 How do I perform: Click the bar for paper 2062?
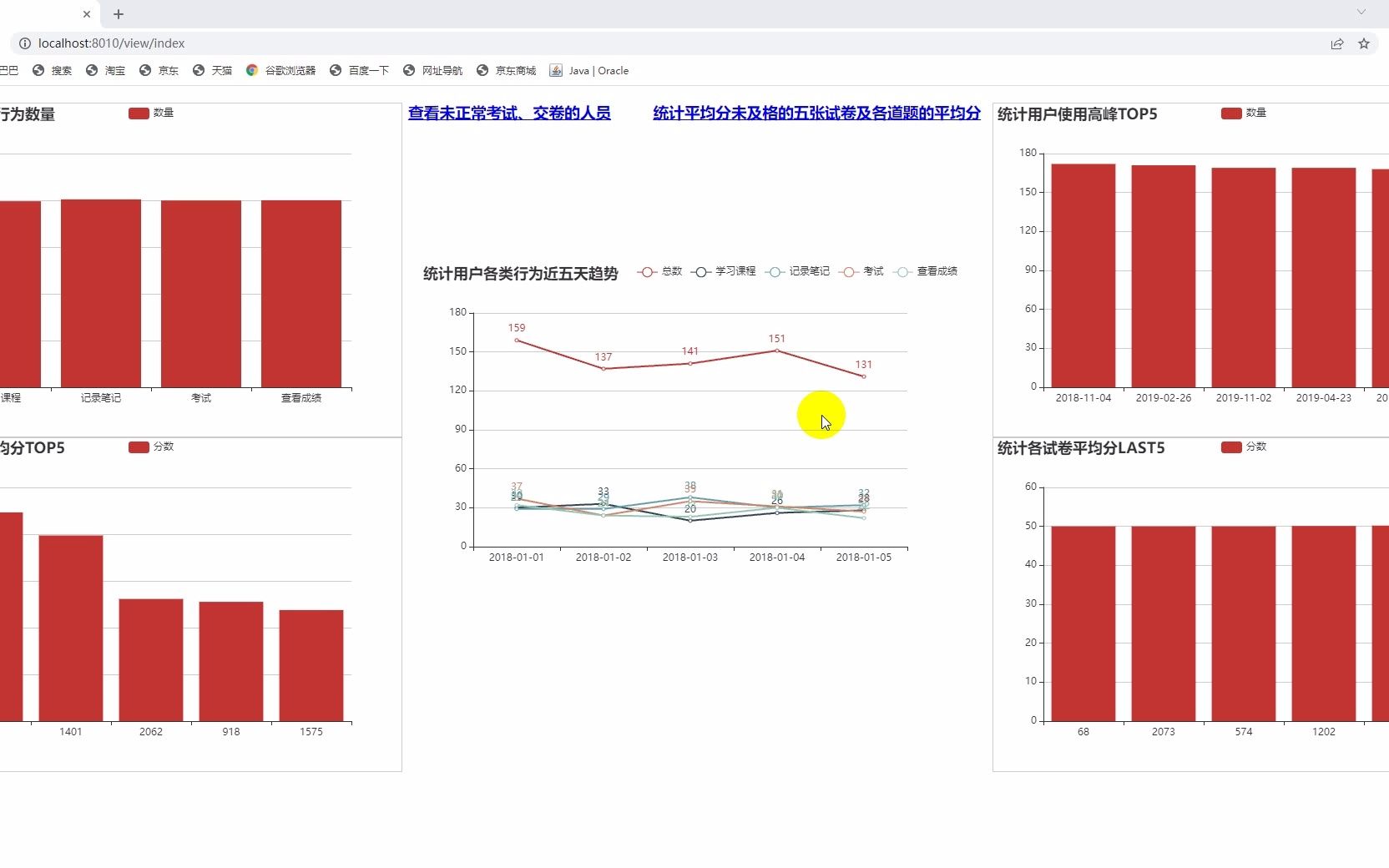pyautogui.click(x=151, y=660)
